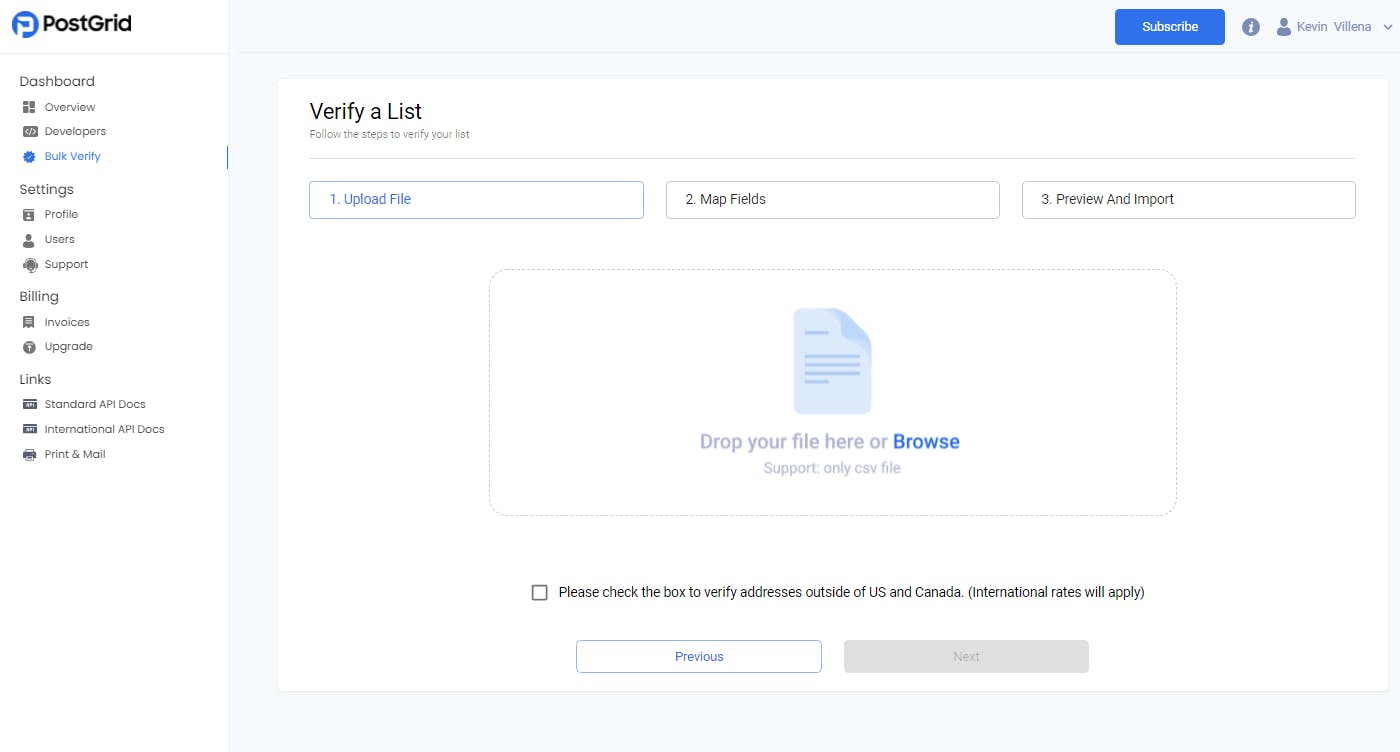Click the Subscribe button
Image resolution: width=1400 pixels, height=752 pixels.
click(1169, 27)
